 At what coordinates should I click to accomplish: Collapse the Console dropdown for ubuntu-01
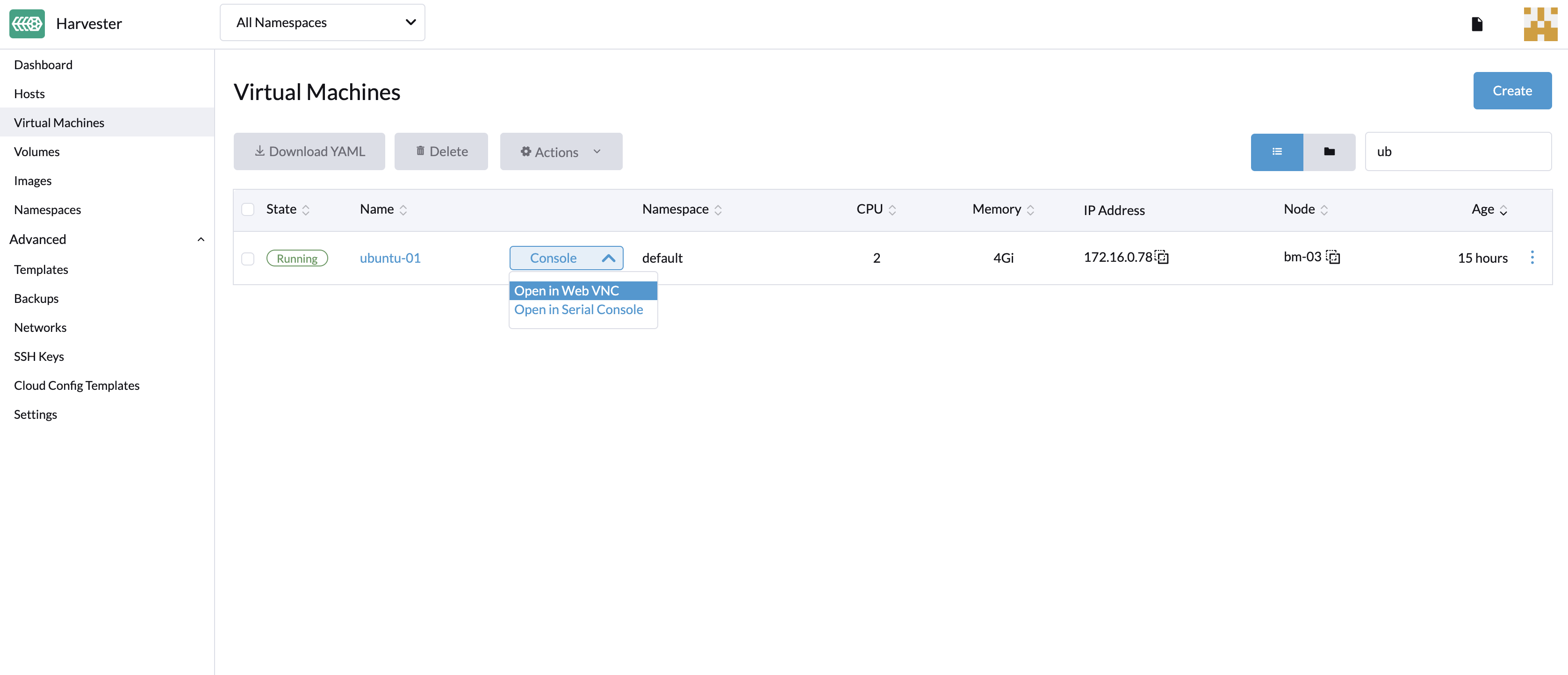pyautogui.click(x=566, y=258)
